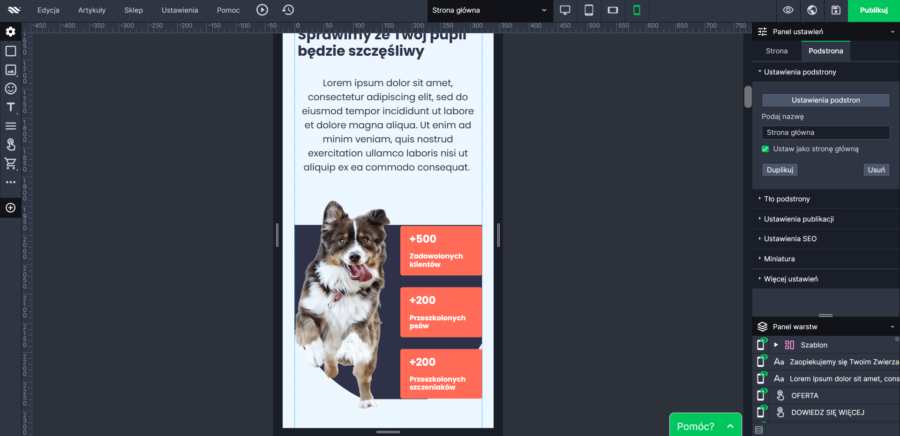Click the Duplikuj button
Image resolution: width=900 pixels, height=436 pixels.
779,170
